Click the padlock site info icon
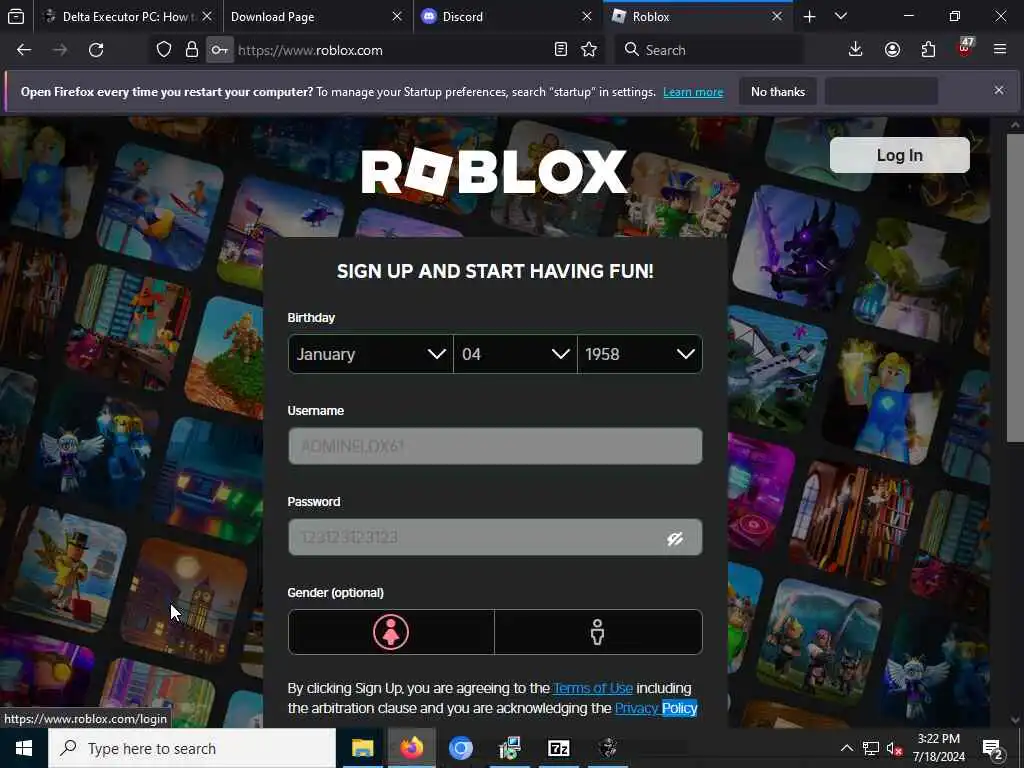Image resolution: width=1024 pixels, height=768 pixels. click(191, 50)
